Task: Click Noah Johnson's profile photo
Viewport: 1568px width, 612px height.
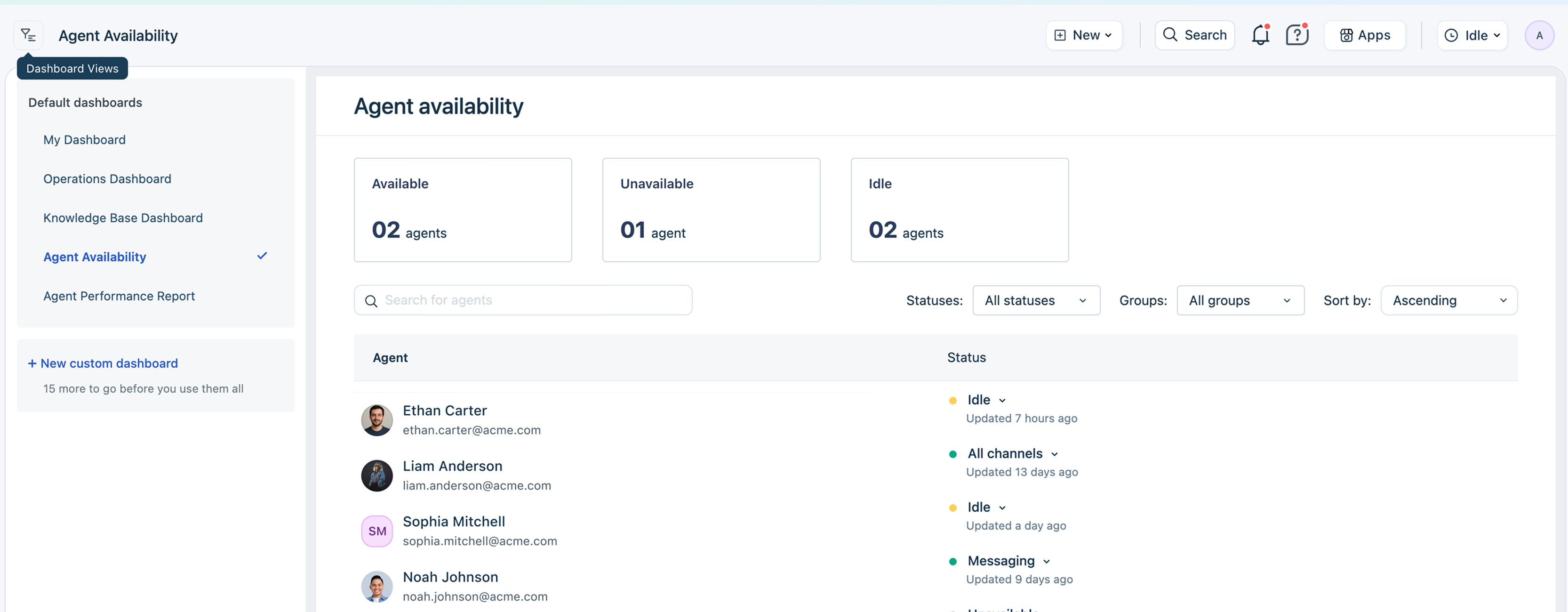Action: (377, 587)
